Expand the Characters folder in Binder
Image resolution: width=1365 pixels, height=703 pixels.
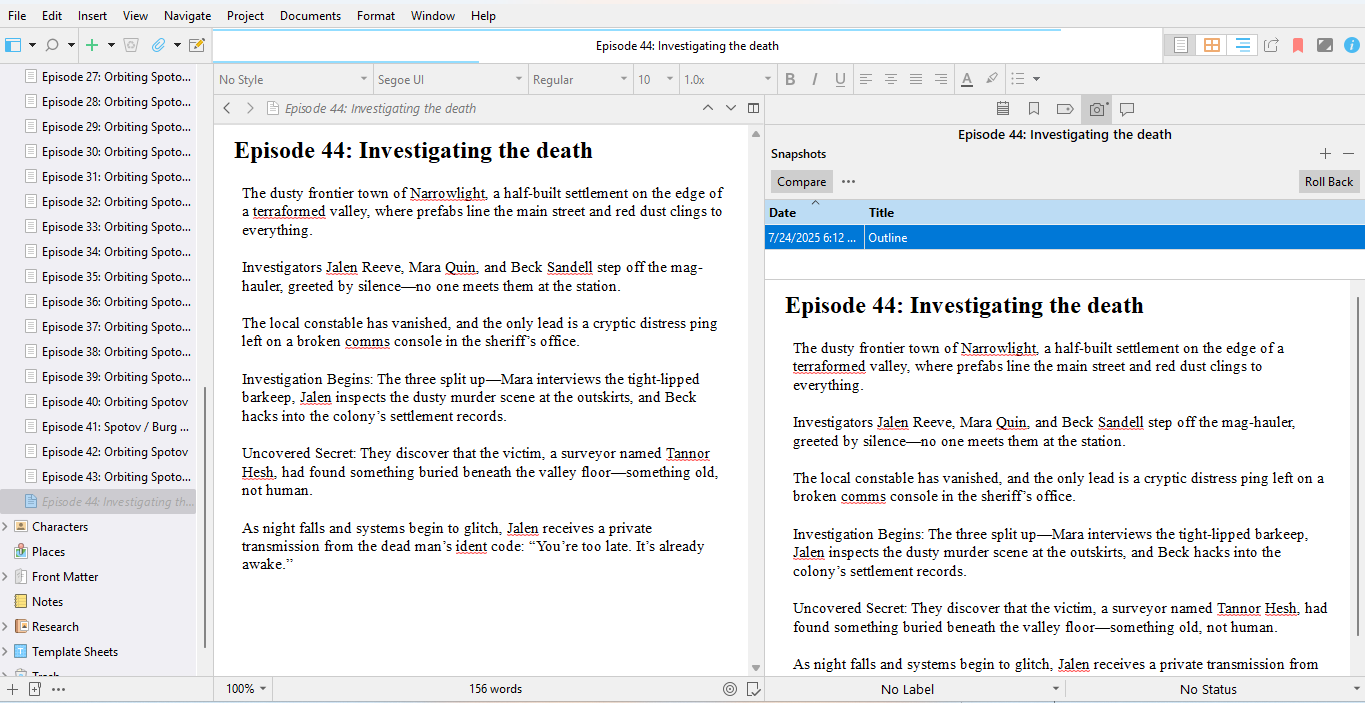(x=6, y=527)
